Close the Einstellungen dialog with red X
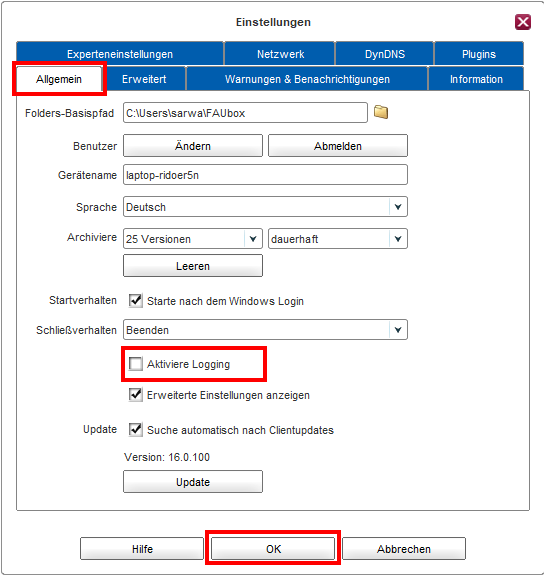 click(x=523, y=22)
